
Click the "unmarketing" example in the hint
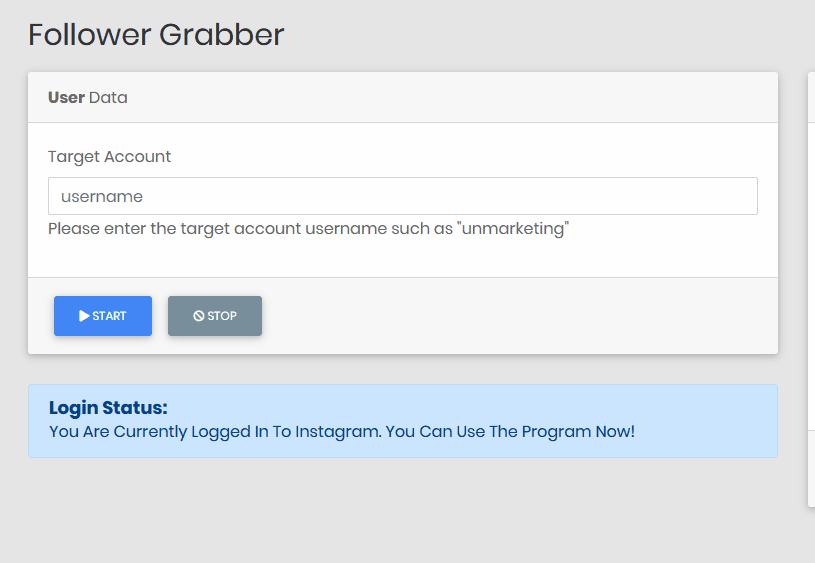click(x=513, y=229)
